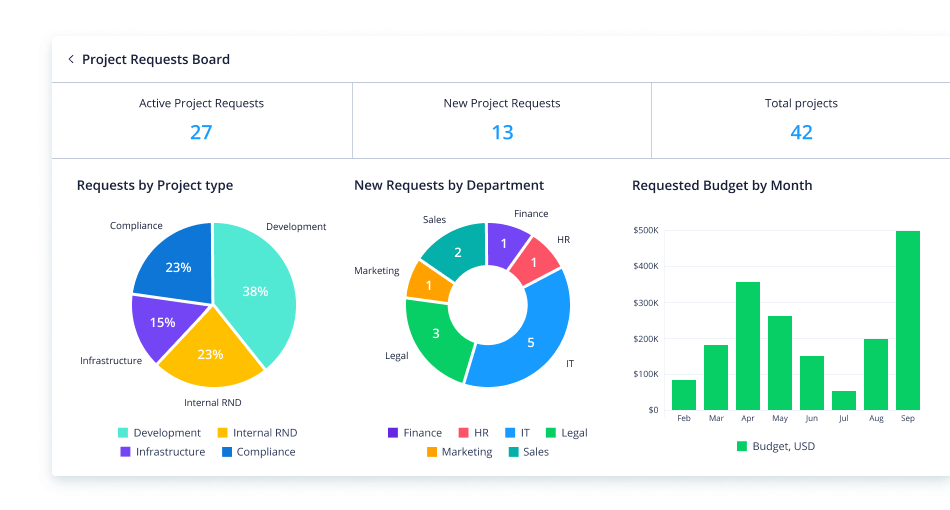
Task: Toggle Compliance legend label
Action: 266,452
